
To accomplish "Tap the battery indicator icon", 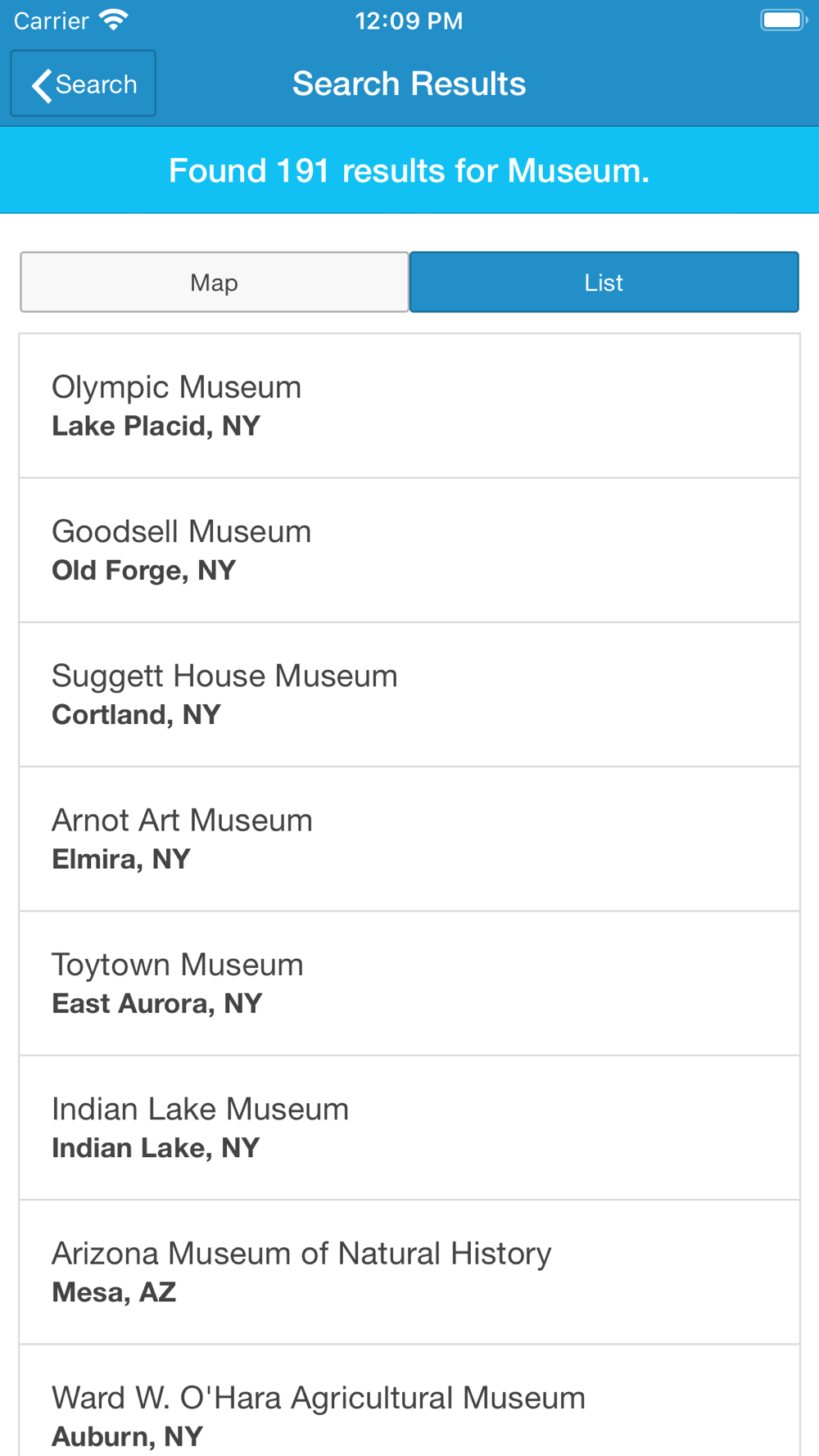I will [x=783, y=20].
